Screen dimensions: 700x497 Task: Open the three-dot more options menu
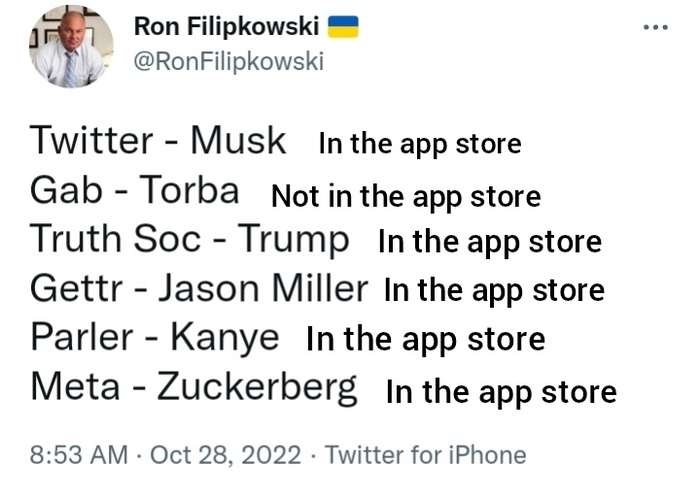point(656,27)
